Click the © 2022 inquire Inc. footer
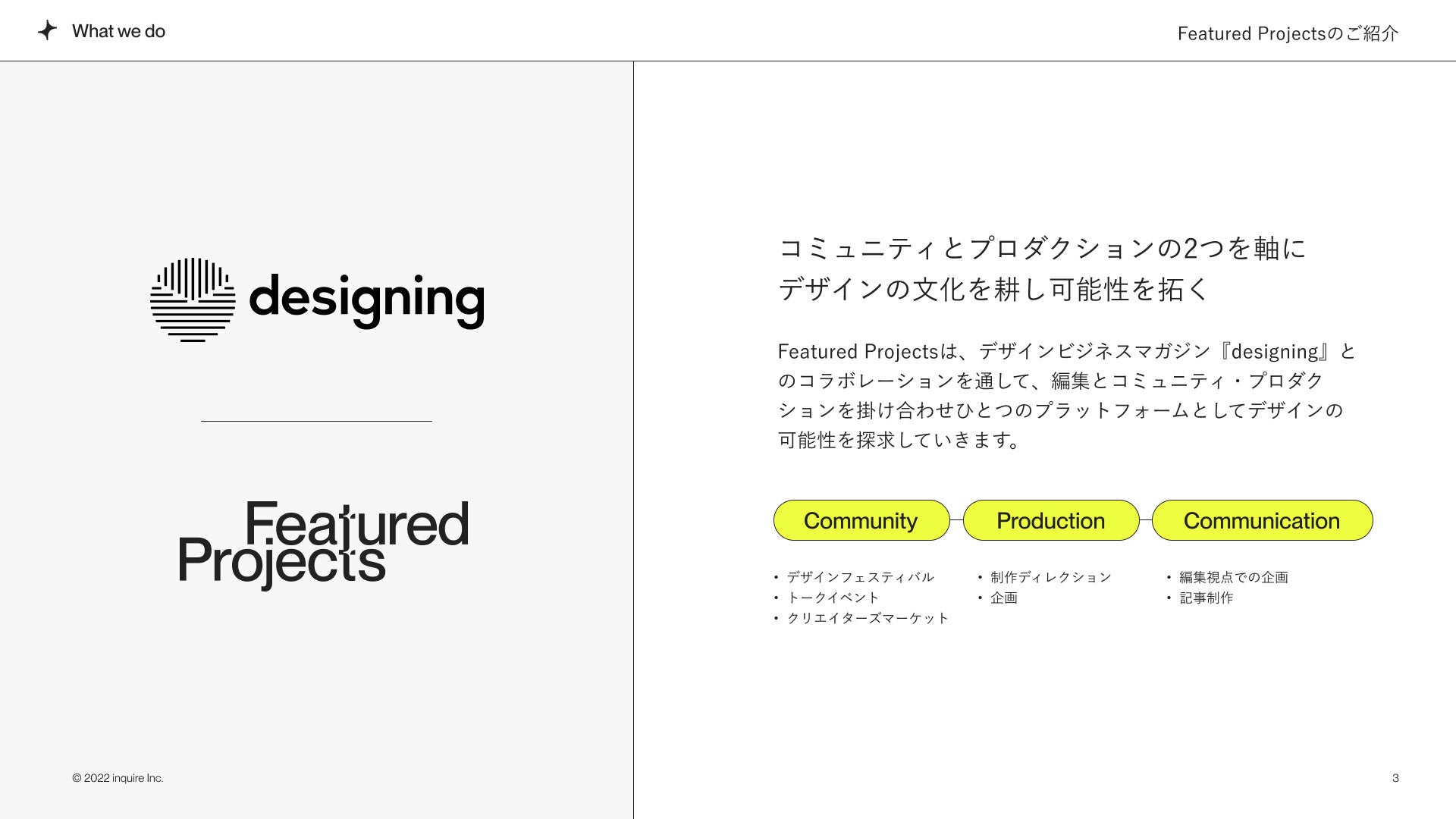The height and width of the screenshot is (819, 1456). coord(118,778)
